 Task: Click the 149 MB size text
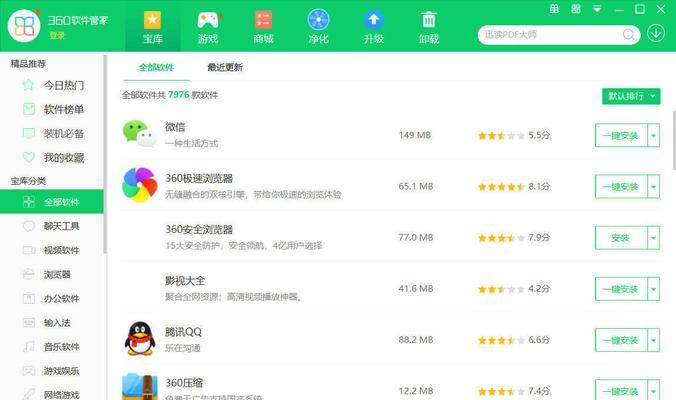point(415,135)
